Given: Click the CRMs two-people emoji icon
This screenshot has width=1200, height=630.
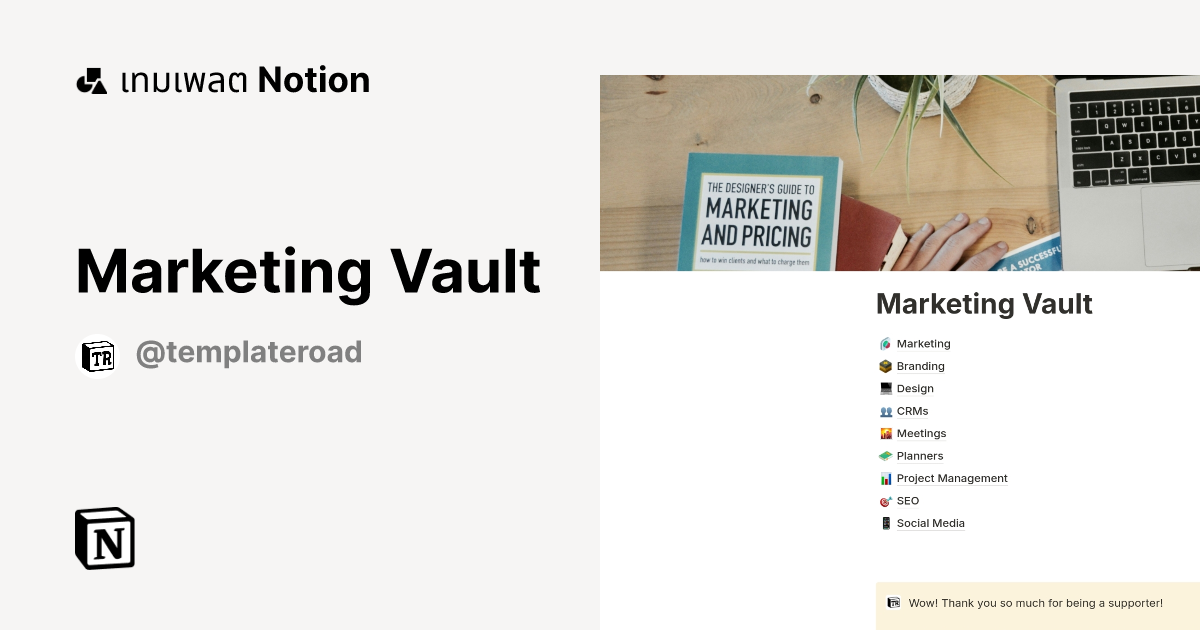Looking at the screenshot, I should pos(885,410).
